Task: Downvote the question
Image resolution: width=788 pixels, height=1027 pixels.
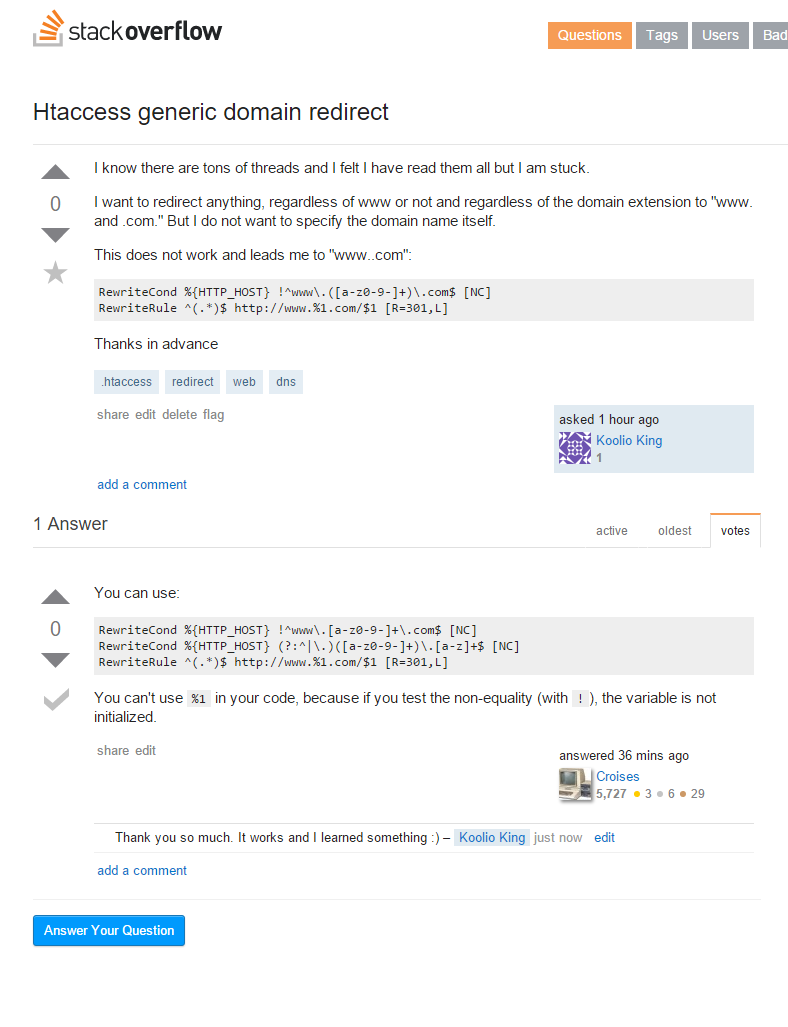Action: pos(55,235)
